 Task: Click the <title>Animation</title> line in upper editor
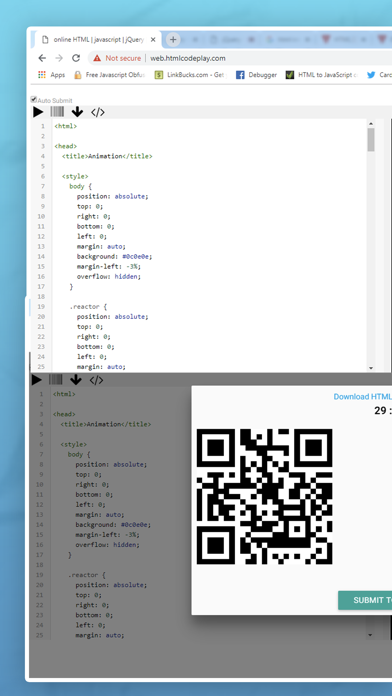(107, 156)
